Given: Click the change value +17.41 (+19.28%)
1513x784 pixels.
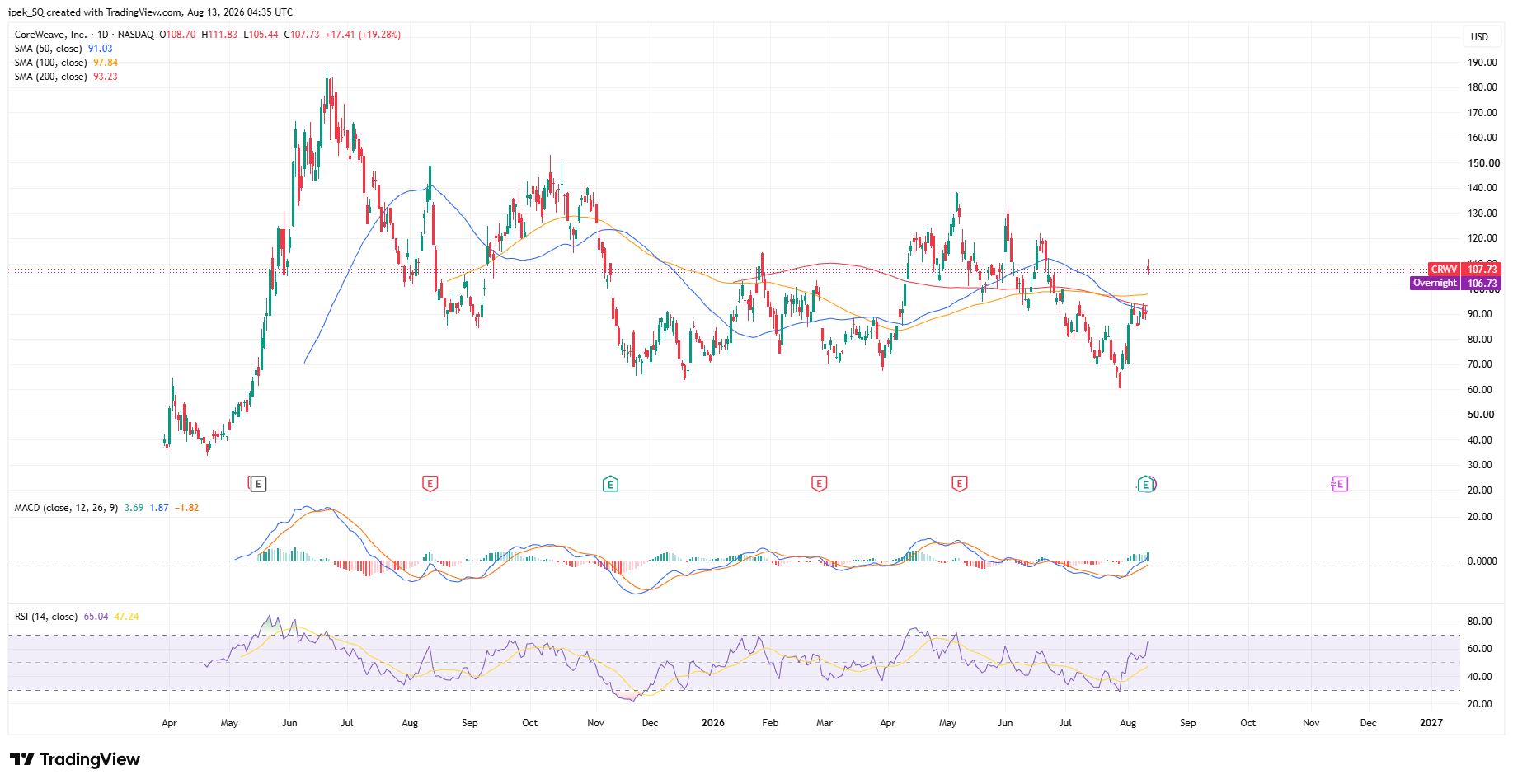Looking at the screenshot, I should 363,35.
